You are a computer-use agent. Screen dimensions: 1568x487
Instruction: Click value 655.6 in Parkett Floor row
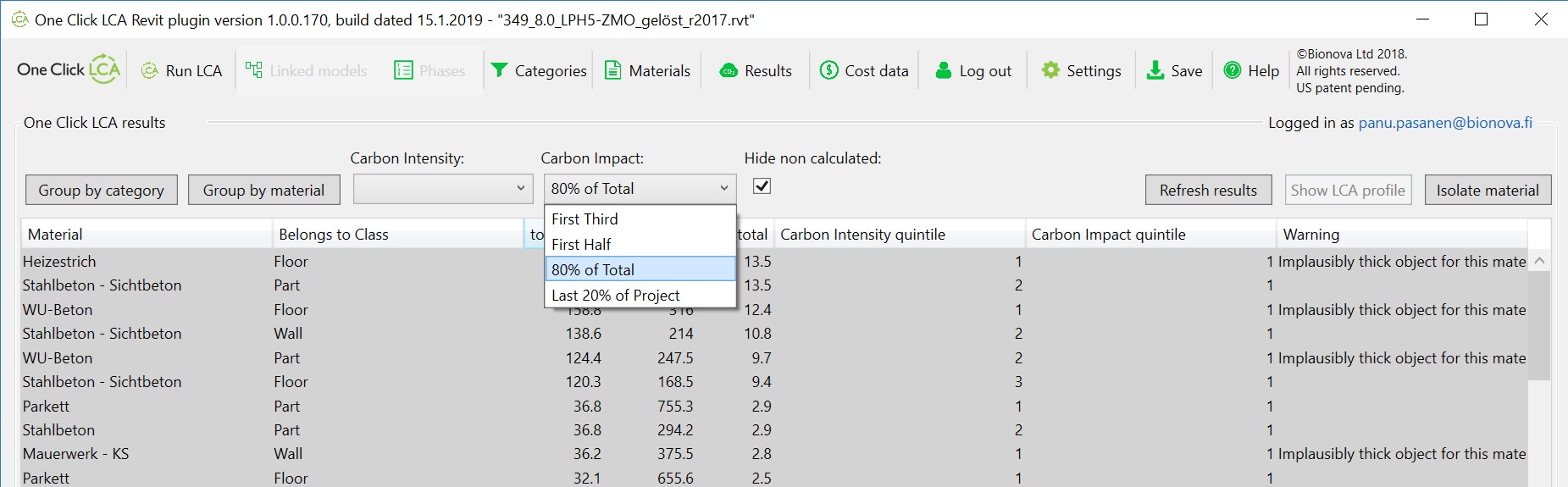pos(675,478)
